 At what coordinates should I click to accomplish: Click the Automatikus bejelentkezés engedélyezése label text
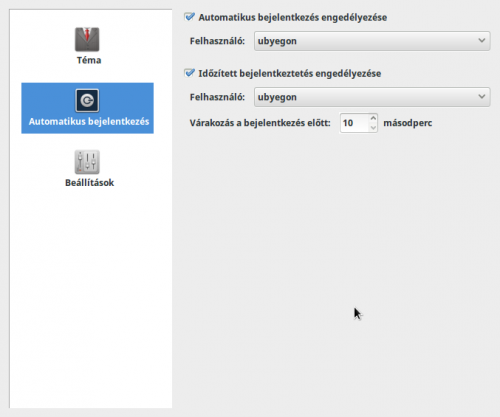(293, 17)
